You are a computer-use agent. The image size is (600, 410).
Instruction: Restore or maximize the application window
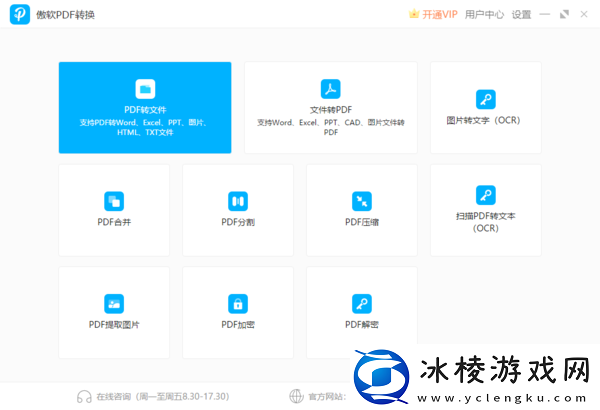pyautogui.click(x=564, y=15)
